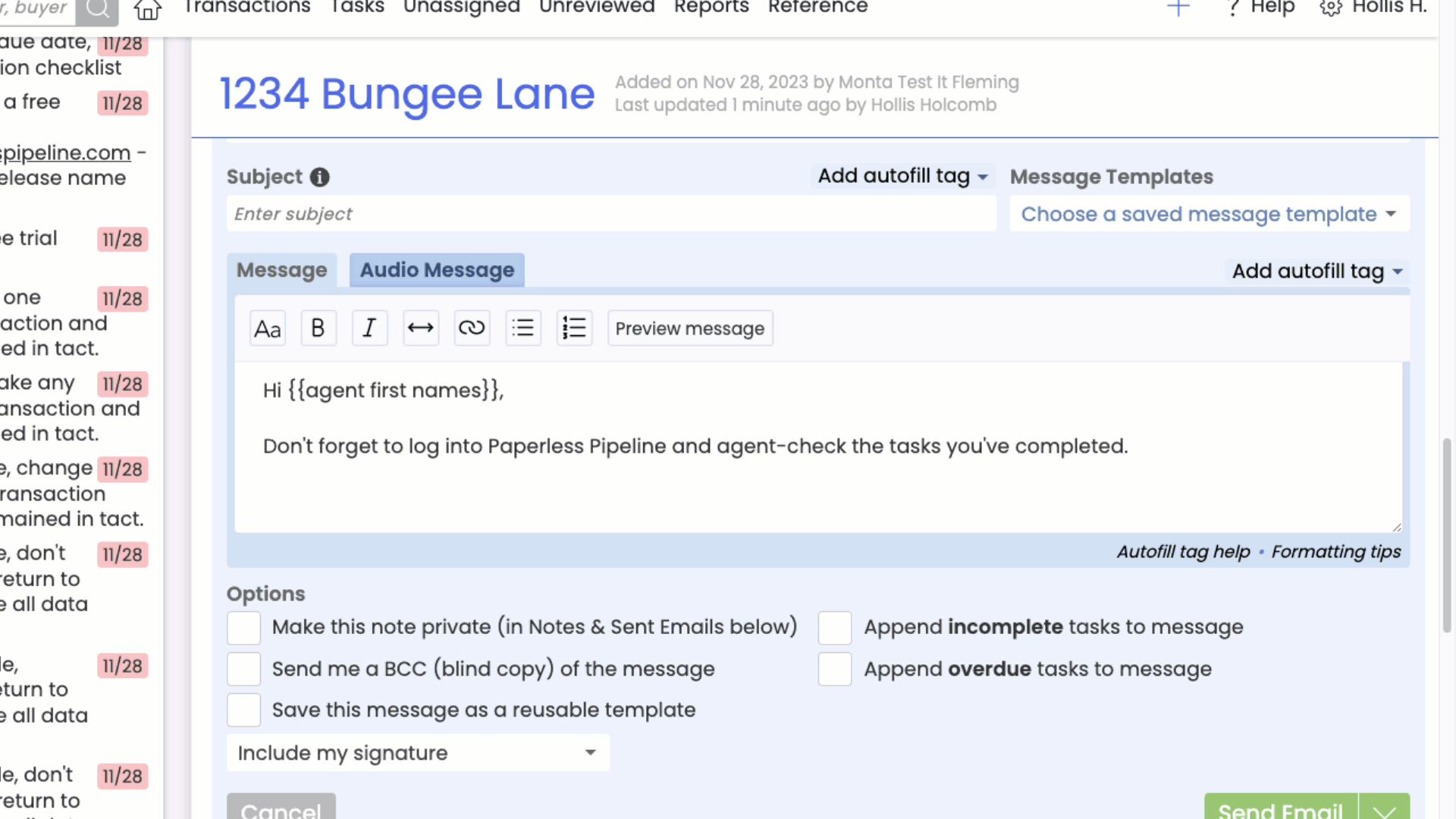Screen dimensions: 1456x819
Task: Expand the Include my signature dropdown
Action: click(418, 753)
